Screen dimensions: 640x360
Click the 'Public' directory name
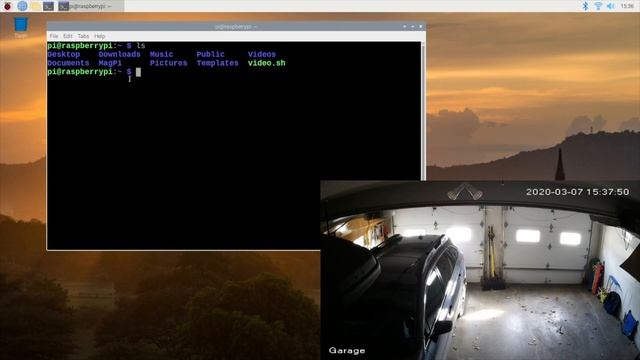tap(210, 54)
